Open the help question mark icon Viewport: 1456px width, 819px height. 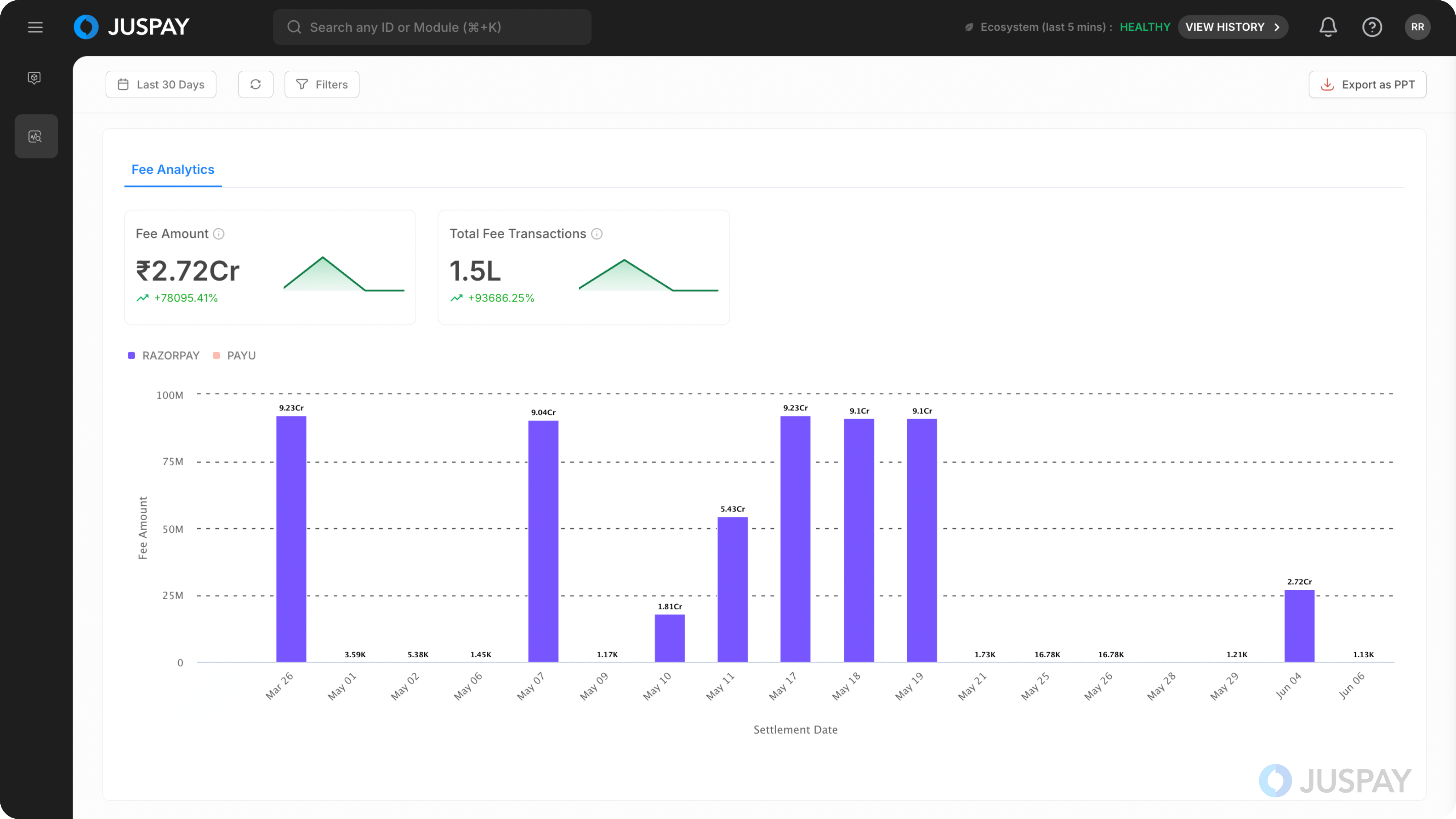(1372, 27)
